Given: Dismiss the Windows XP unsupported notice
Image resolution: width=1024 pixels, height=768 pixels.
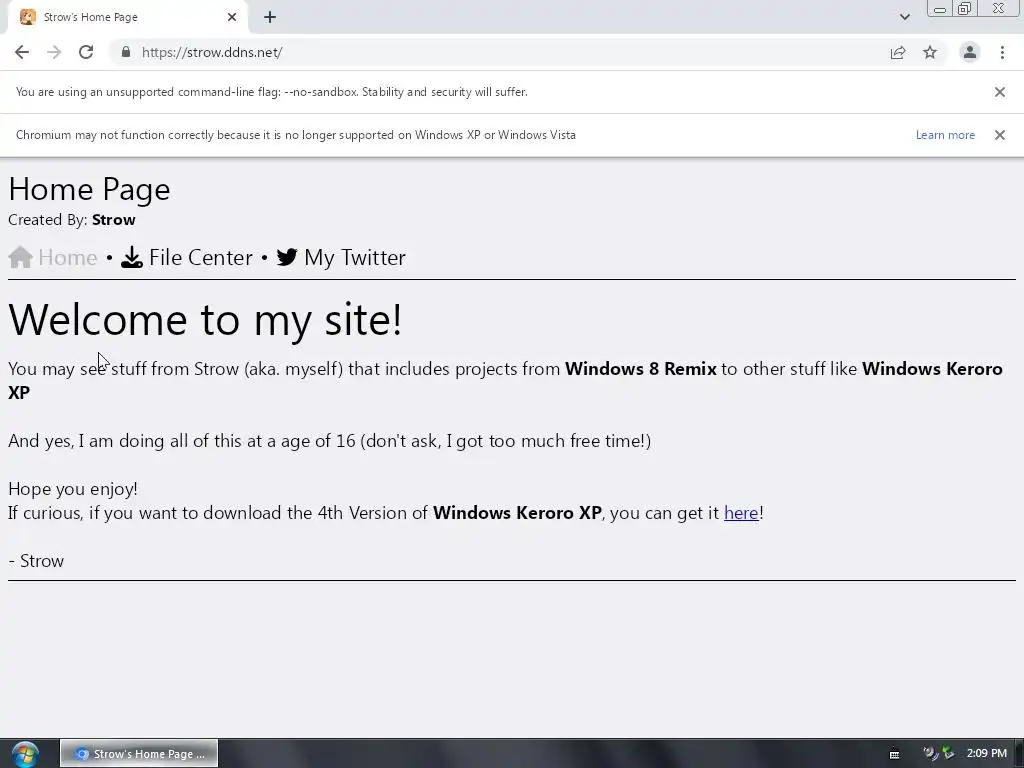Looking at the screenshot, I should coord(1000,135).
